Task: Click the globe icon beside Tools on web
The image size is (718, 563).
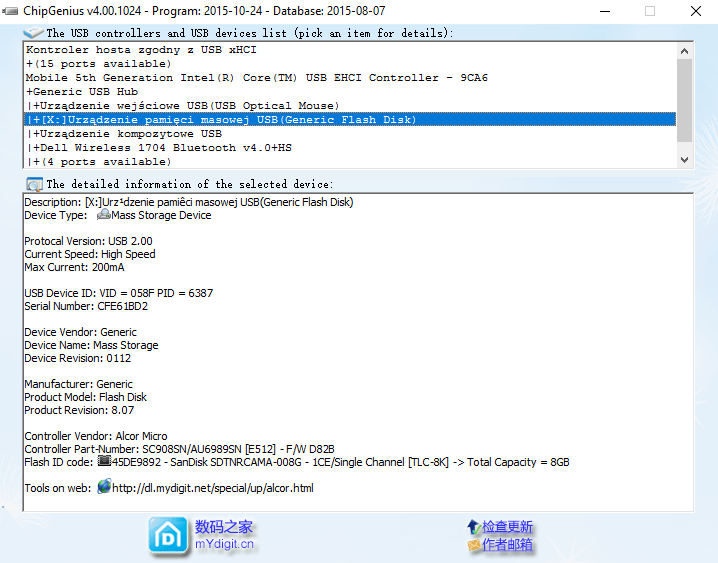Action: tap(104, 486)
